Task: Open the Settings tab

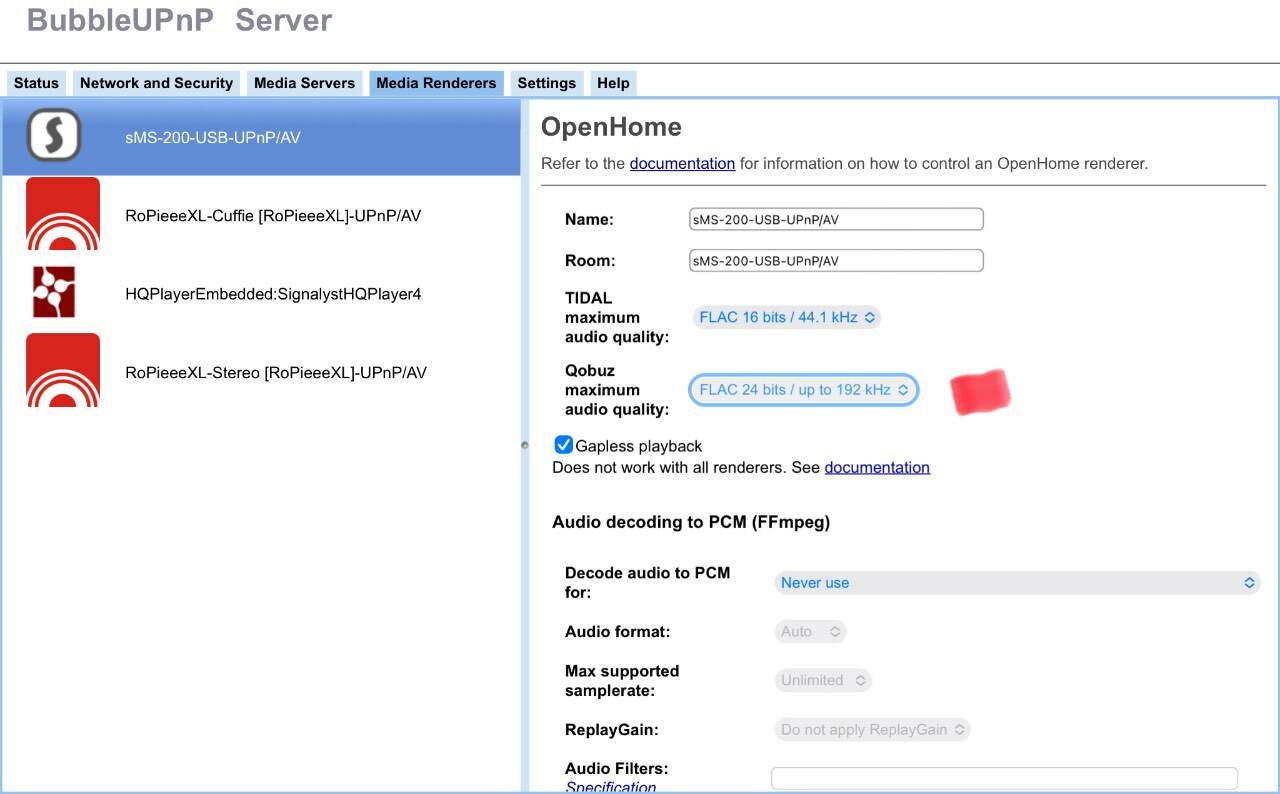Action: [x=546, y=83]
